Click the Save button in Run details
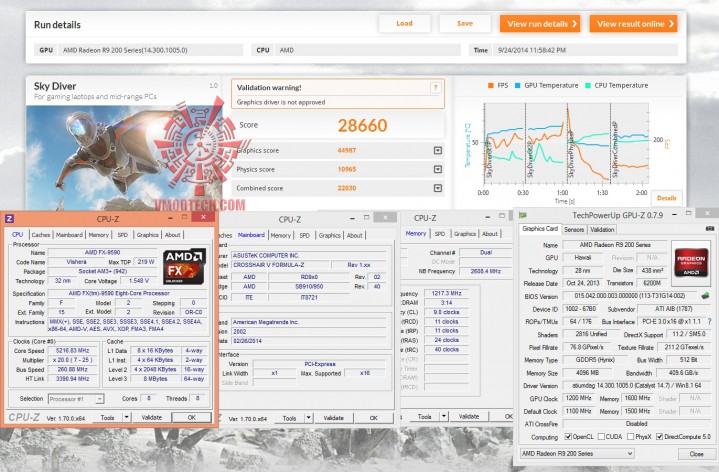719x472 pixels. tap(465, 23)
